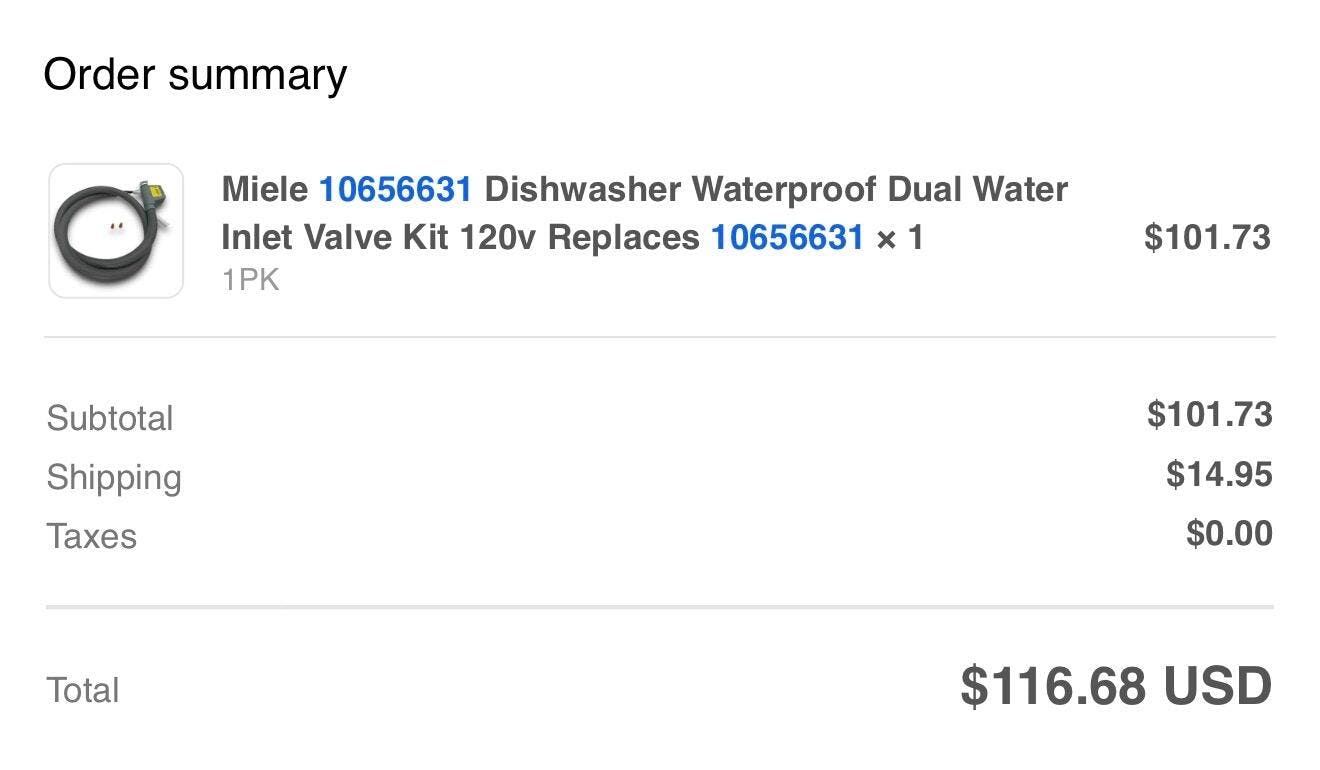Screen dimensions: 1320x770
Task: Open the 10656631 link after "Replaces"
Action: (x=787, y=238)
